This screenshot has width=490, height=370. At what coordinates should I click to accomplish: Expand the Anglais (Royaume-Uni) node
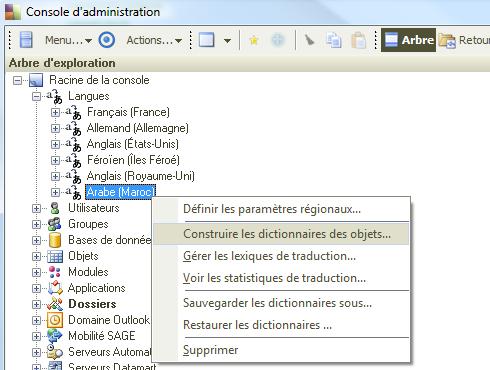tap(55, 176)
